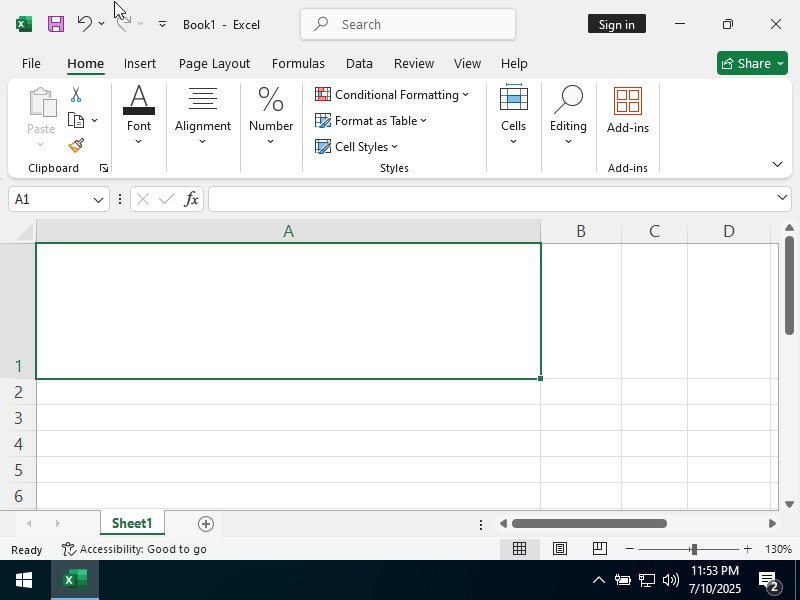Switch to Page Layout view icon

560,548
